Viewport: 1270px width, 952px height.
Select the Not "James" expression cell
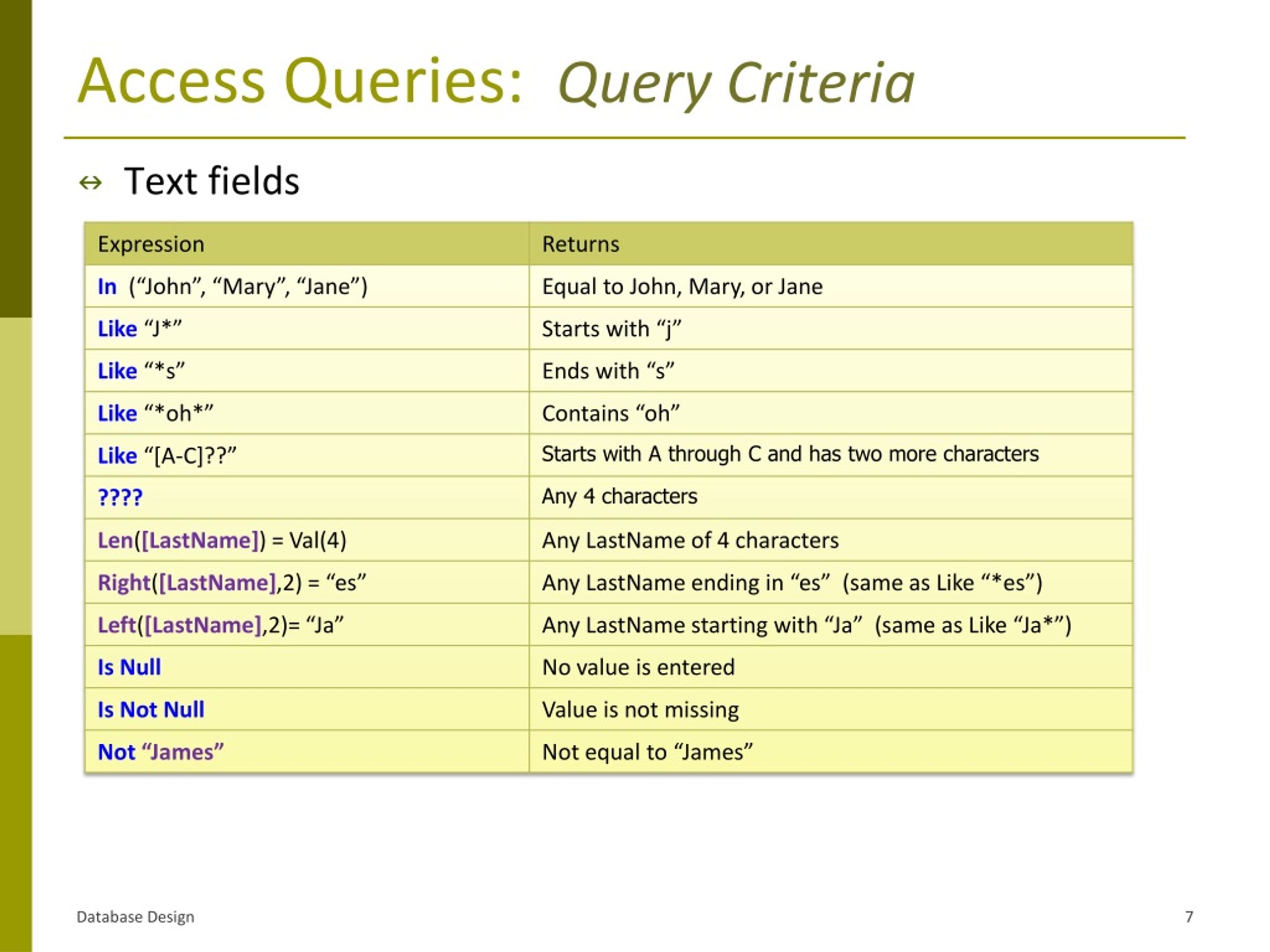(307, 752)
